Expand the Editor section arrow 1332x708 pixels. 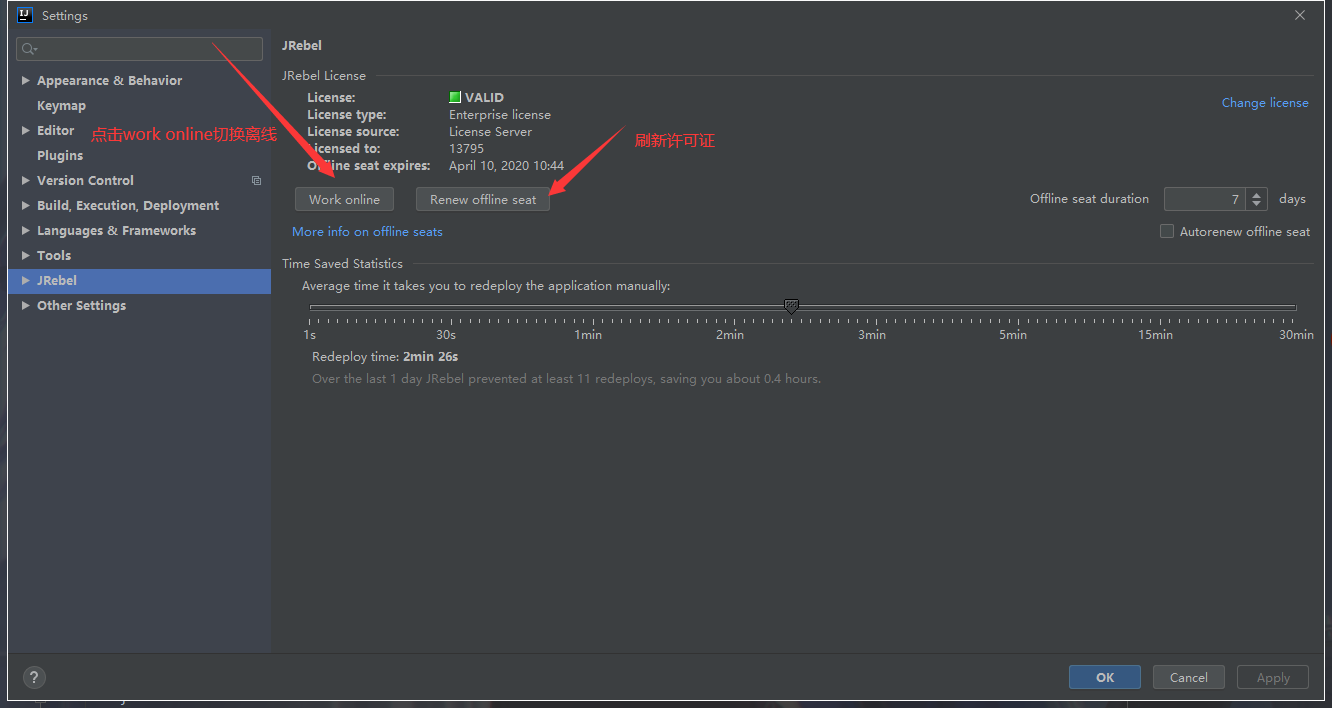click(26, 130)
